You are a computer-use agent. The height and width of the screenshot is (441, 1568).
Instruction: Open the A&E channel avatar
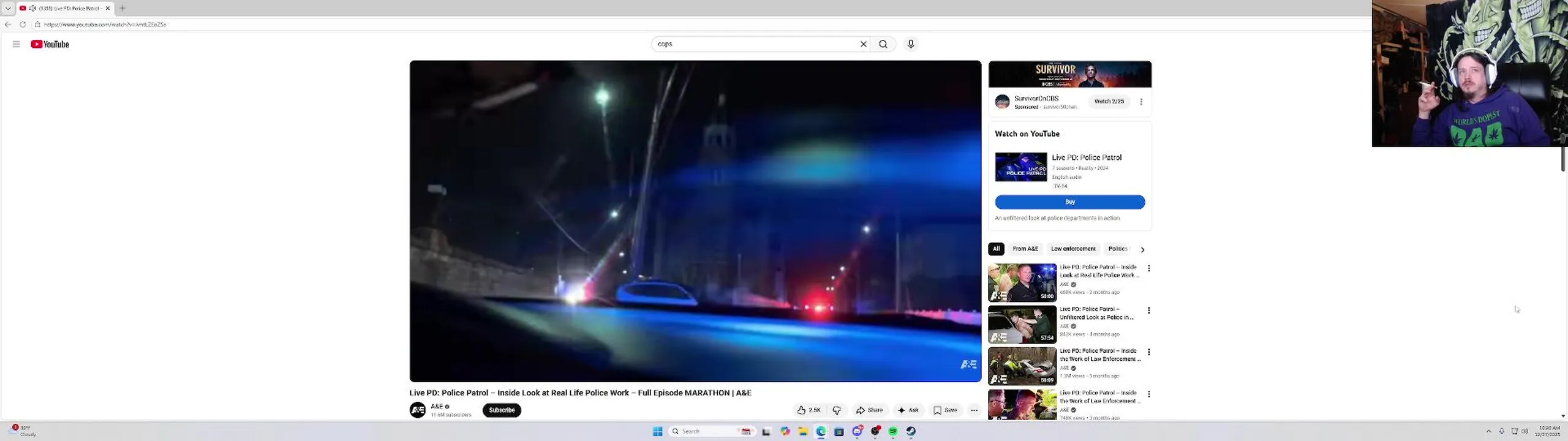pos(418,410)
